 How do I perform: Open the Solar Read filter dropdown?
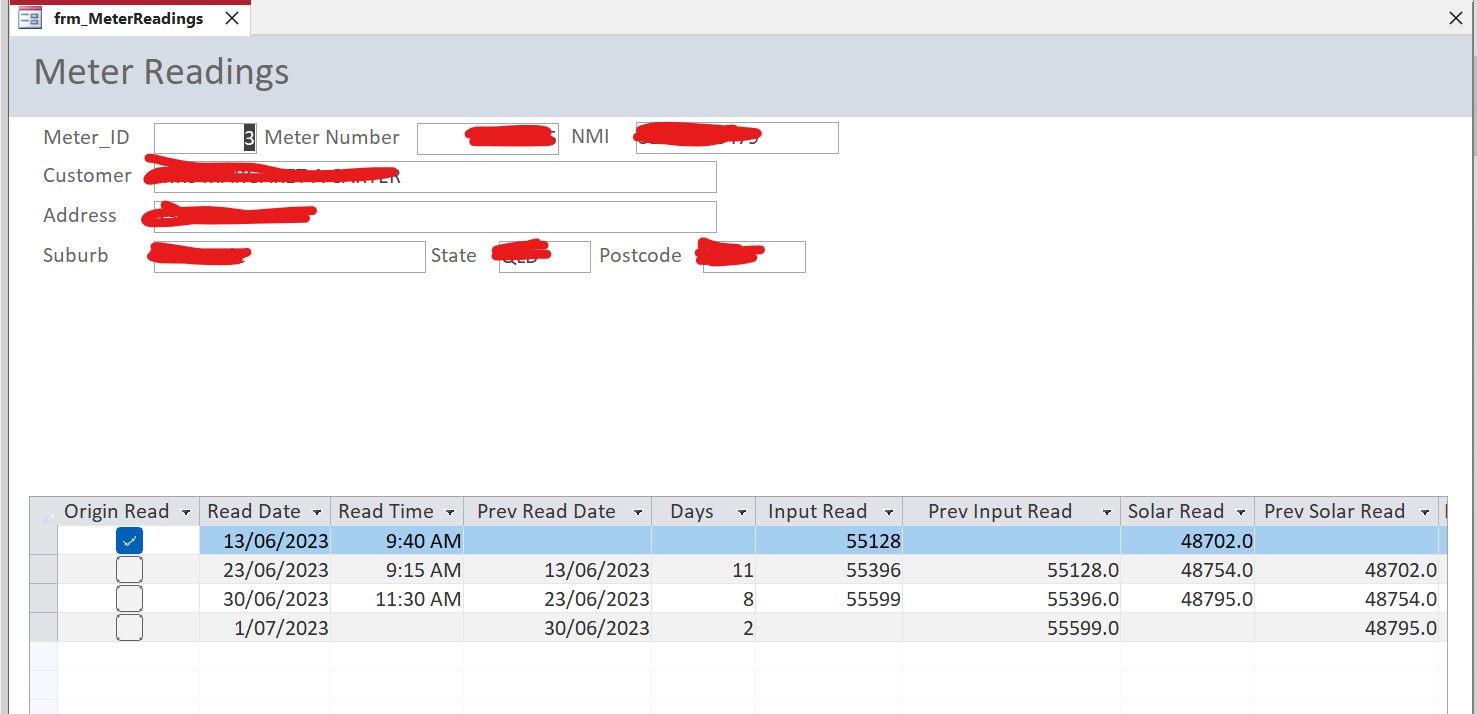(x=1241, y=511)
